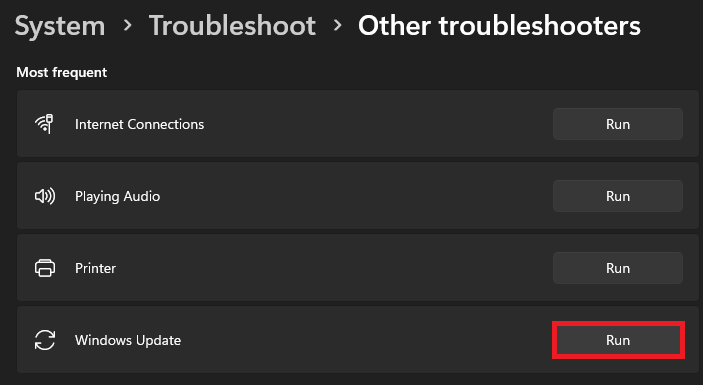Click the Most frequent section heading
Image resolution: width=703 pixels, height=385 pixels.
pyautogui.click(x=61, y=72)
